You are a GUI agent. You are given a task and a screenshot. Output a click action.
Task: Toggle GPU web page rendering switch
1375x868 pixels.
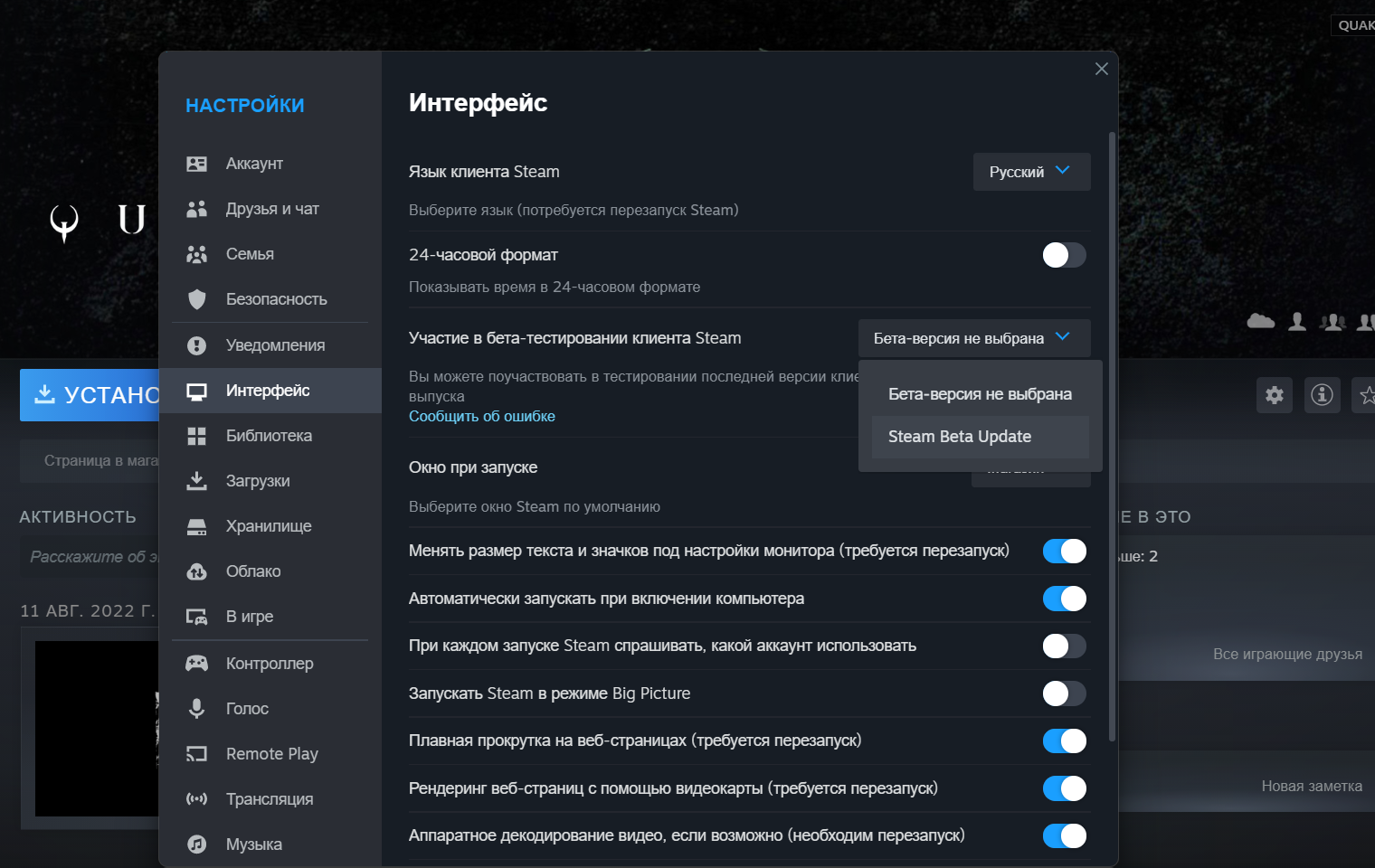[1064, 788]
